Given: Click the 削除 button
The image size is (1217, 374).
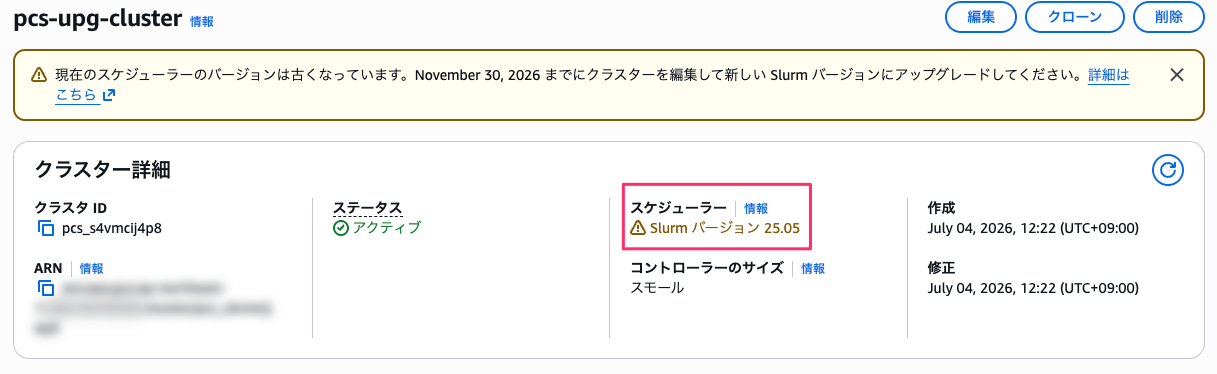Looking at the screenshot, I should (1169, 17).
